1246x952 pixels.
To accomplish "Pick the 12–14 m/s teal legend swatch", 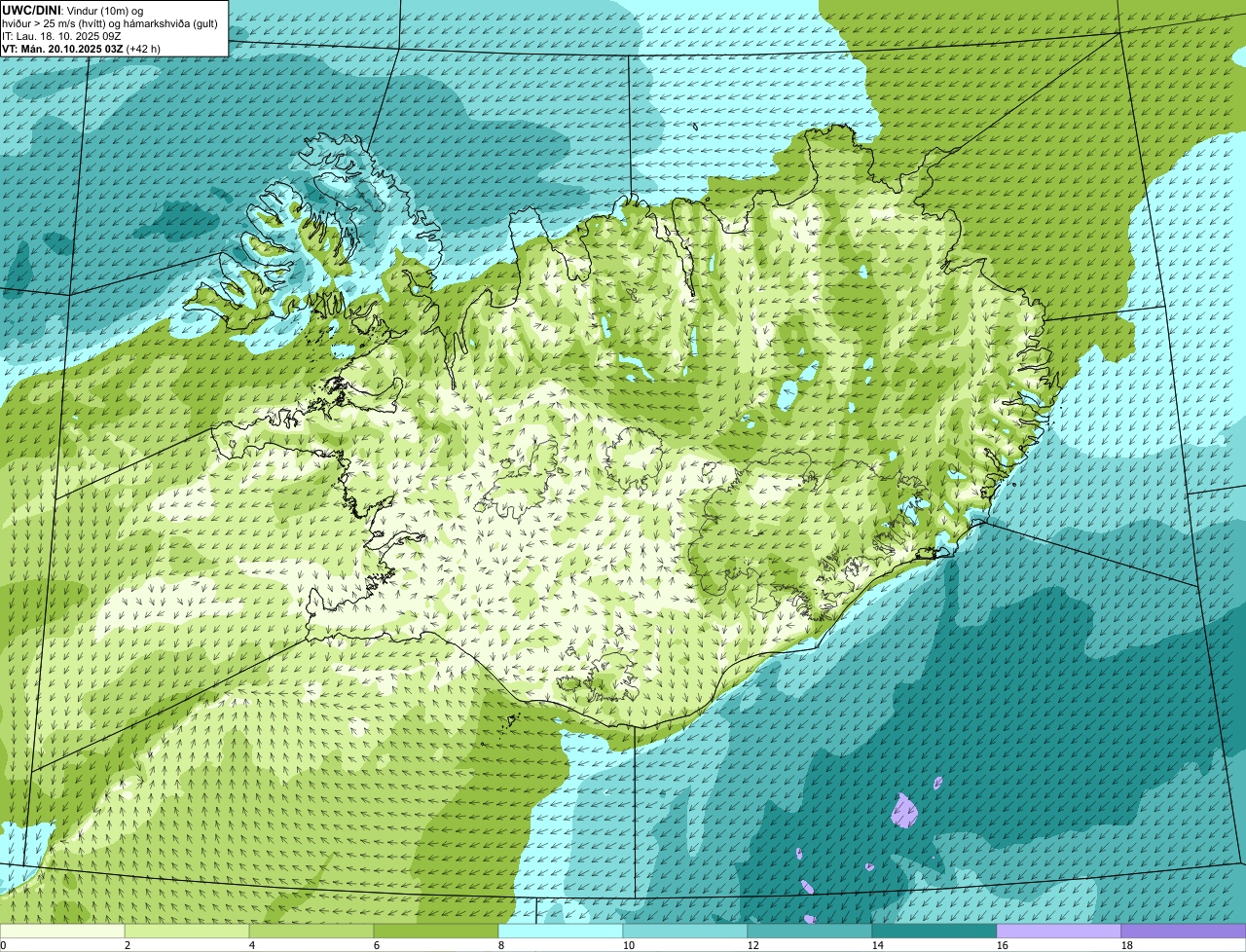I will click(810, 931).
